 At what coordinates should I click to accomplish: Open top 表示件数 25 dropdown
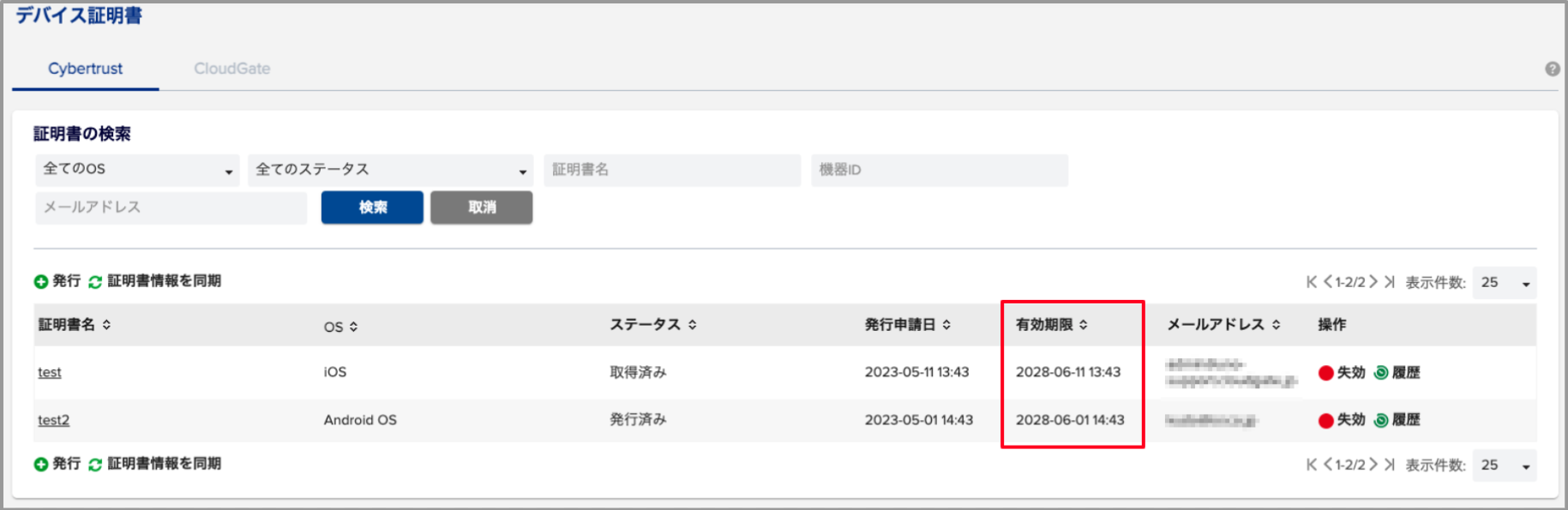pos(1505,283)
